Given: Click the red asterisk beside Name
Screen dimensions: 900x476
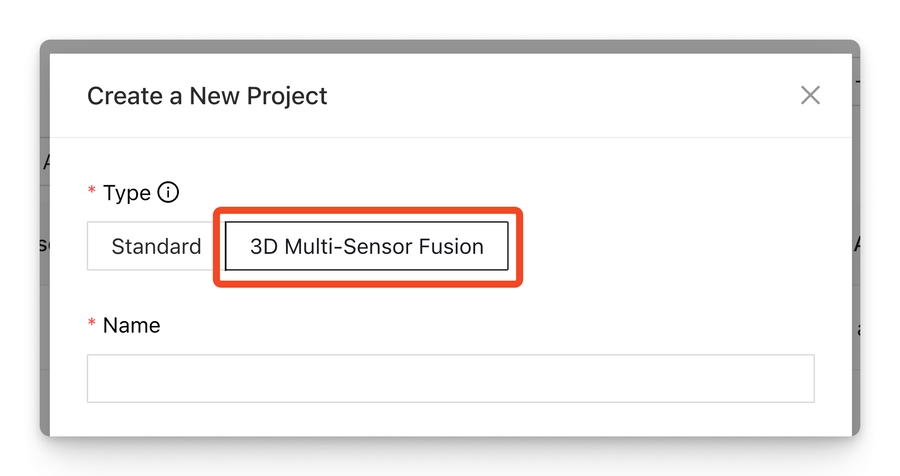Looking at the screenshot, I should point(92,325).
